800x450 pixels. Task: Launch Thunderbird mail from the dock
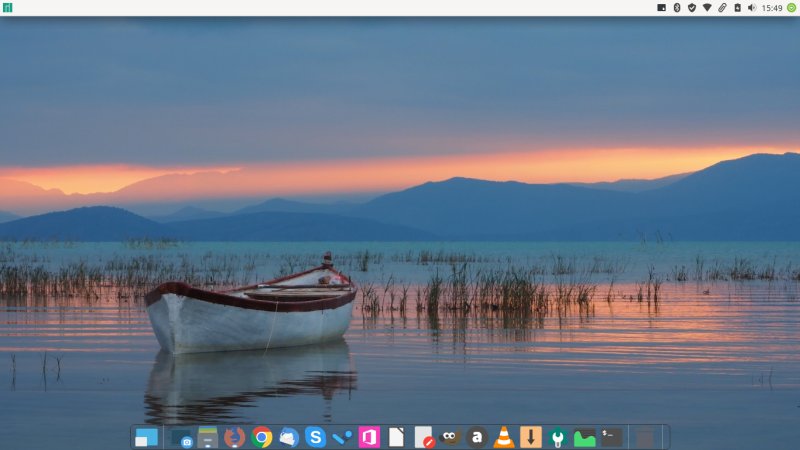[x=289, y=437]
